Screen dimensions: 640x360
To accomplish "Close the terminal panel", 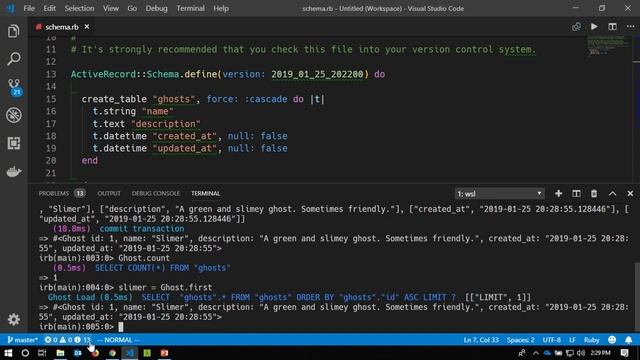I will pyautogui.click(x=630, y=193).
